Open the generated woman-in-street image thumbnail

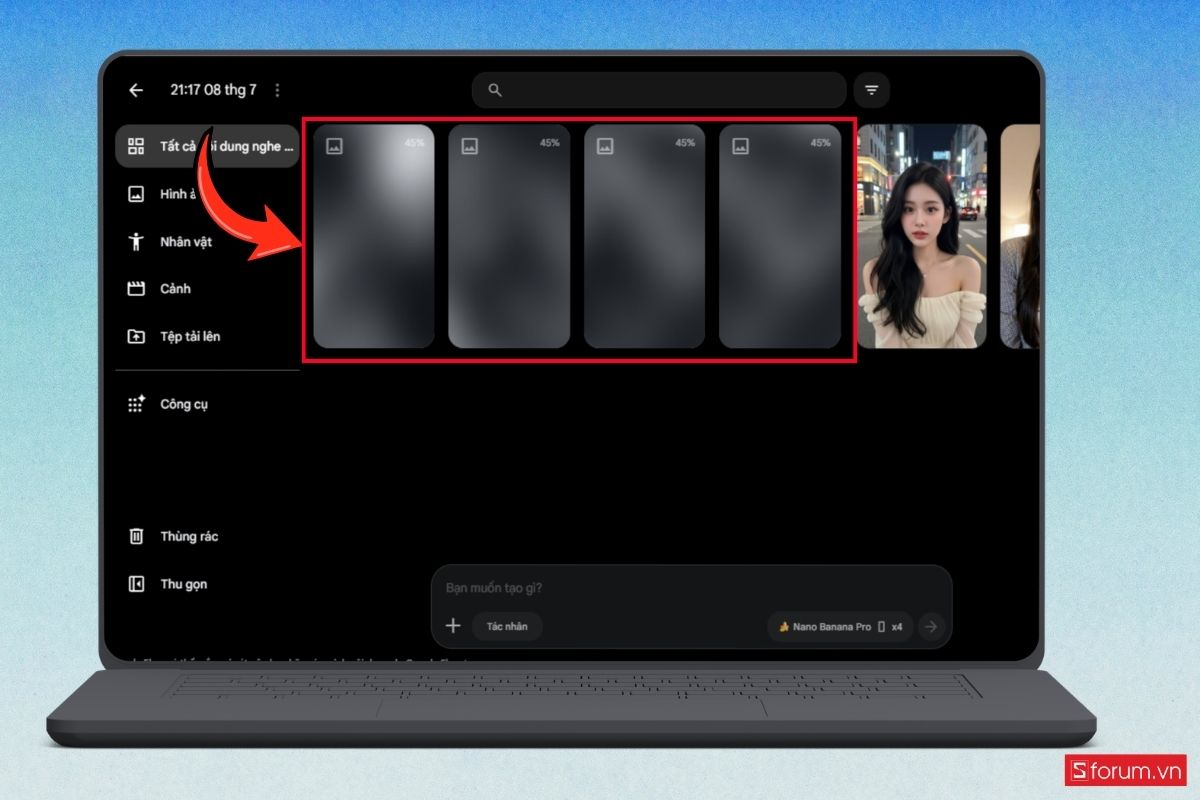coord(921,236)
